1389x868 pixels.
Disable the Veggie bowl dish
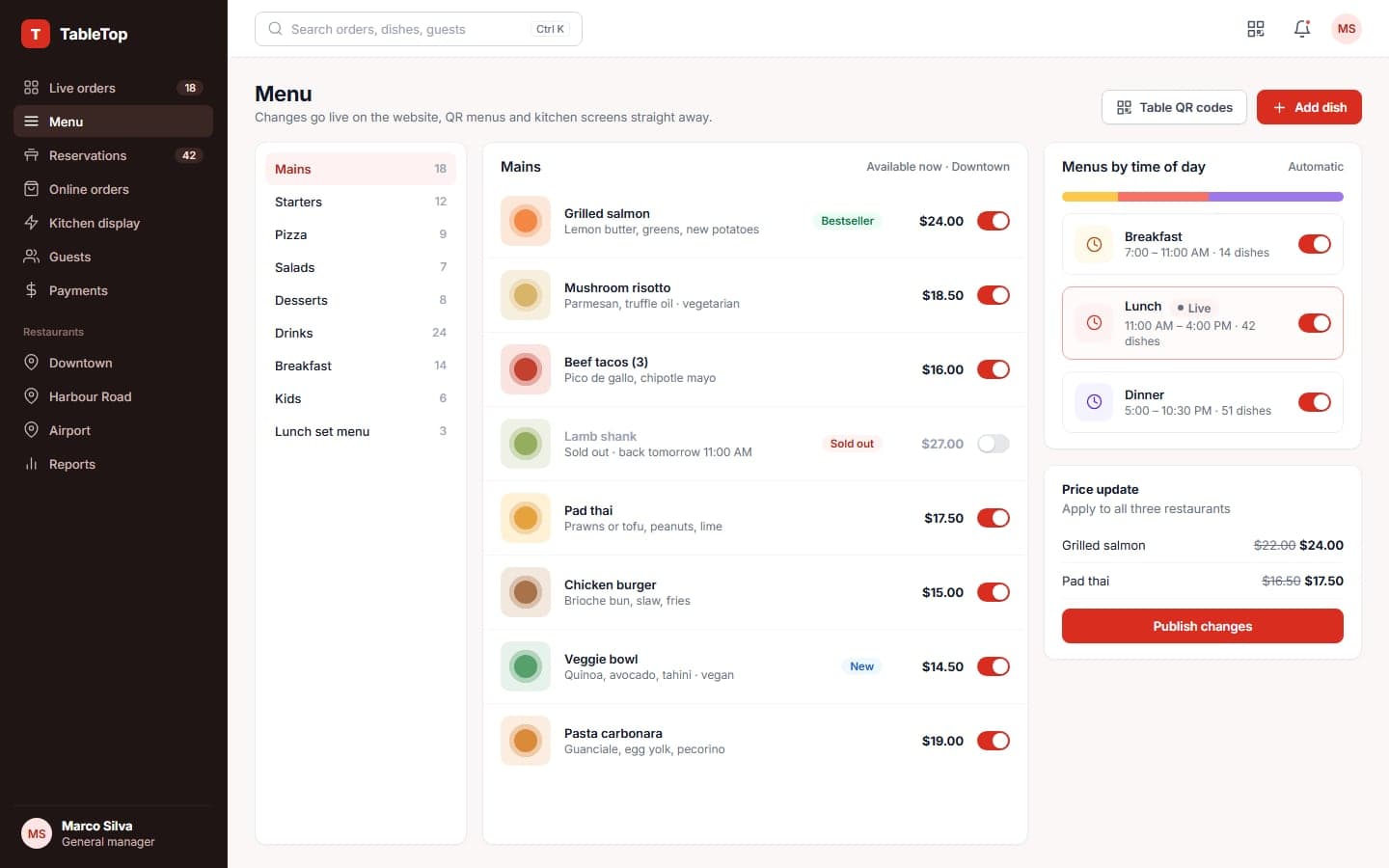[994, 666]
